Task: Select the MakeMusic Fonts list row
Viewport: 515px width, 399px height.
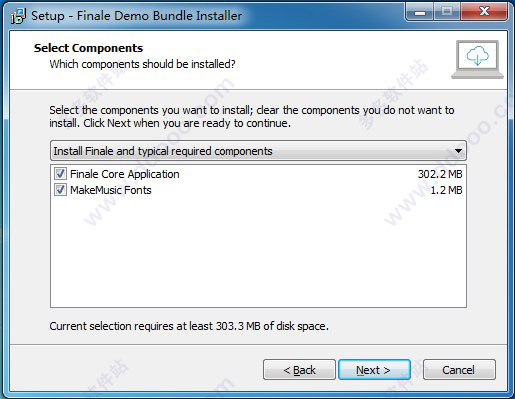Action: [x=258, y=190]
